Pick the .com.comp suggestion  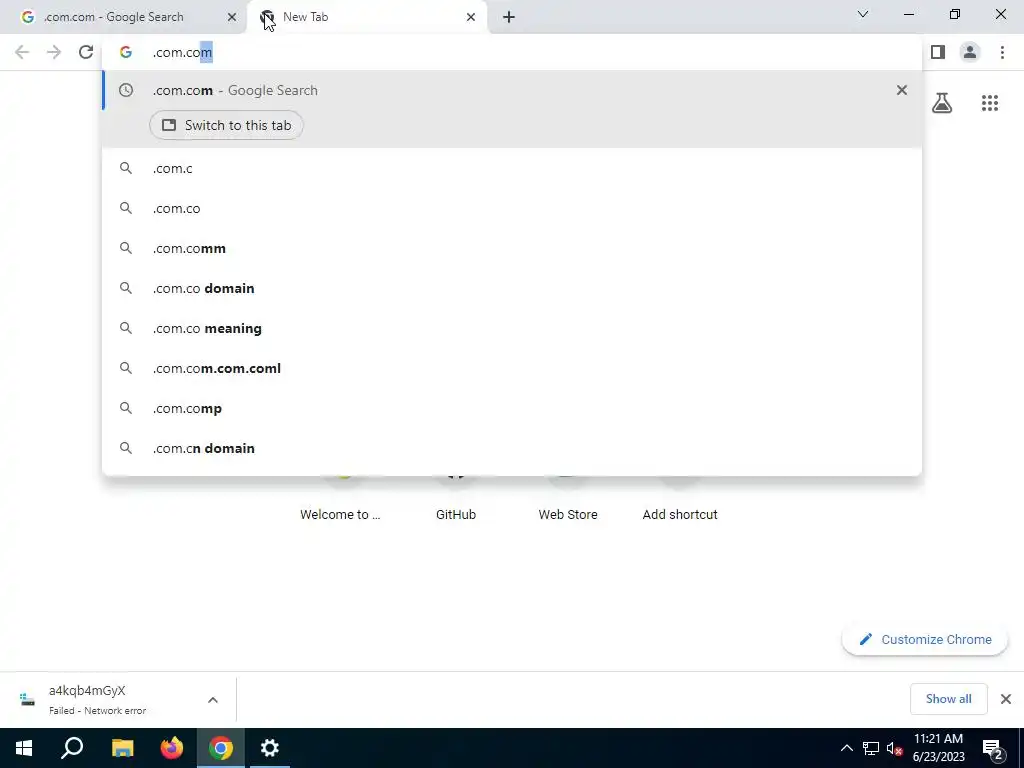click(512, 408)
